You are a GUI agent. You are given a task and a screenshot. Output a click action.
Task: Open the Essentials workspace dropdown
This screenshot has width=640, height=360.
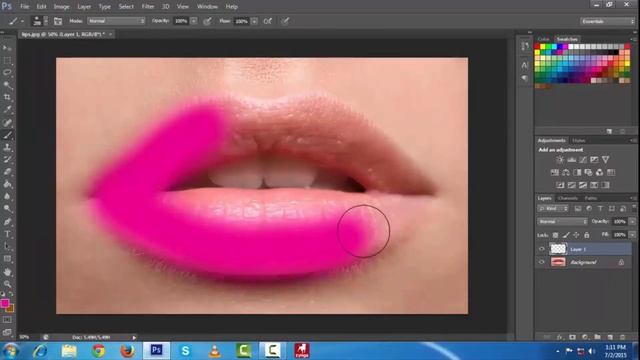point(607,21)
